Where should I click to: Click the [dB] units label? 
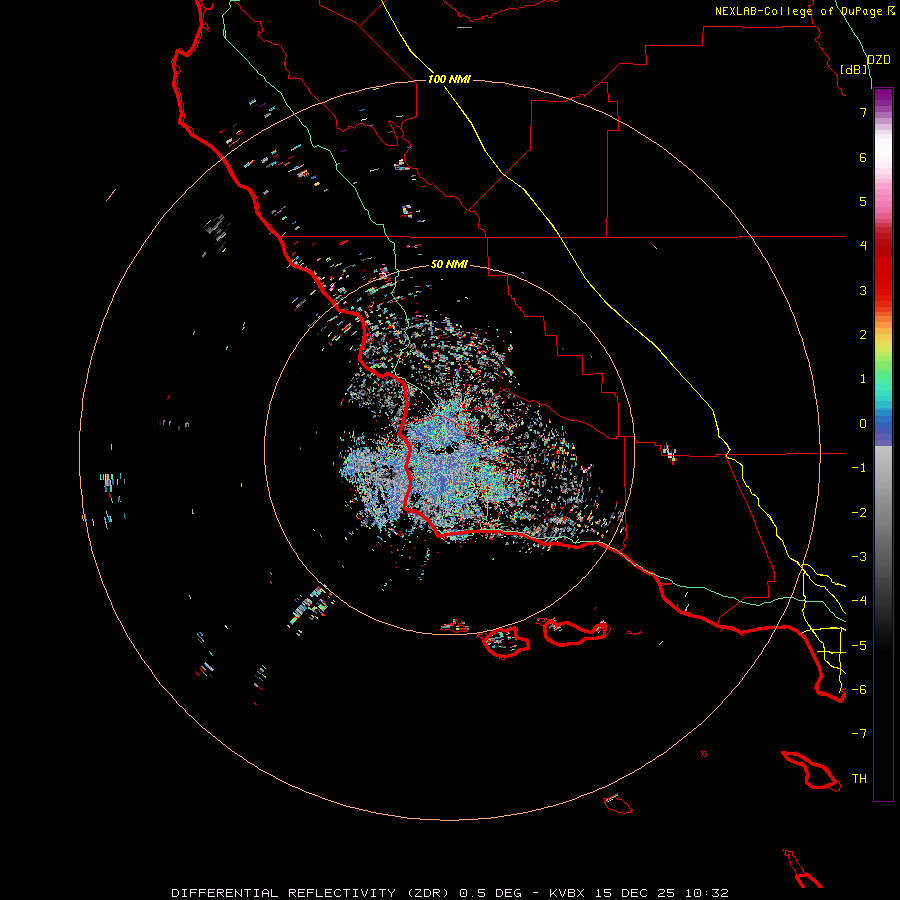[854, 69]
